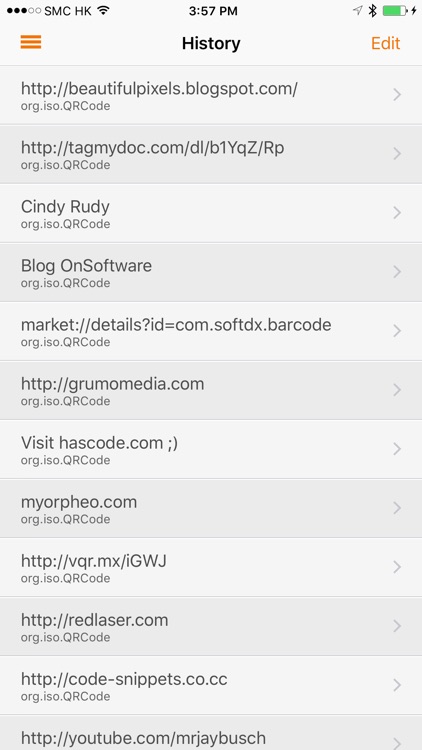Open the redlaser.com history entry

(211, 626)
